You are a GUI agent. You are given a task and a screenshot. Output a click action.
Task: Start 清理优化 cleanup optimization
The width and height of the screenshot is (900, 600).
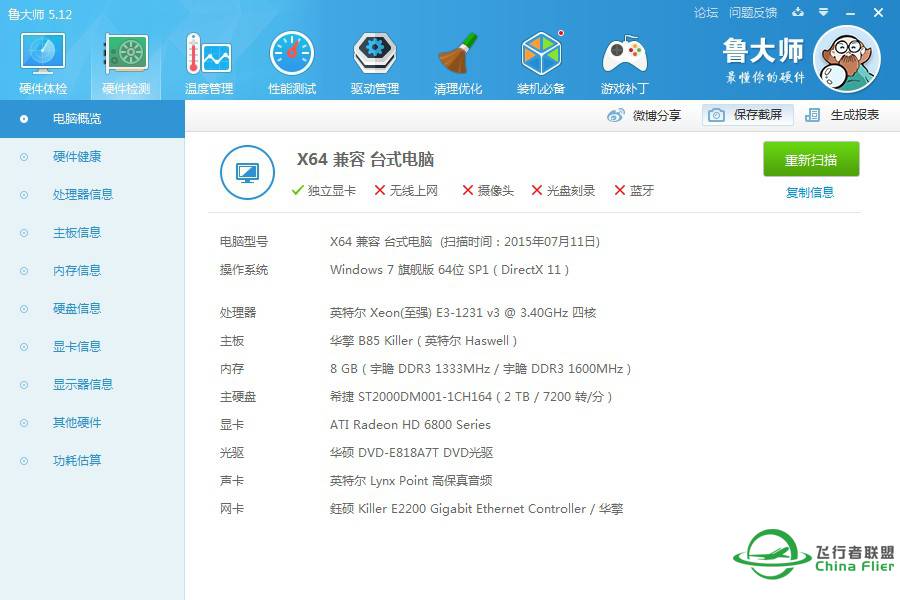point(457,60)
